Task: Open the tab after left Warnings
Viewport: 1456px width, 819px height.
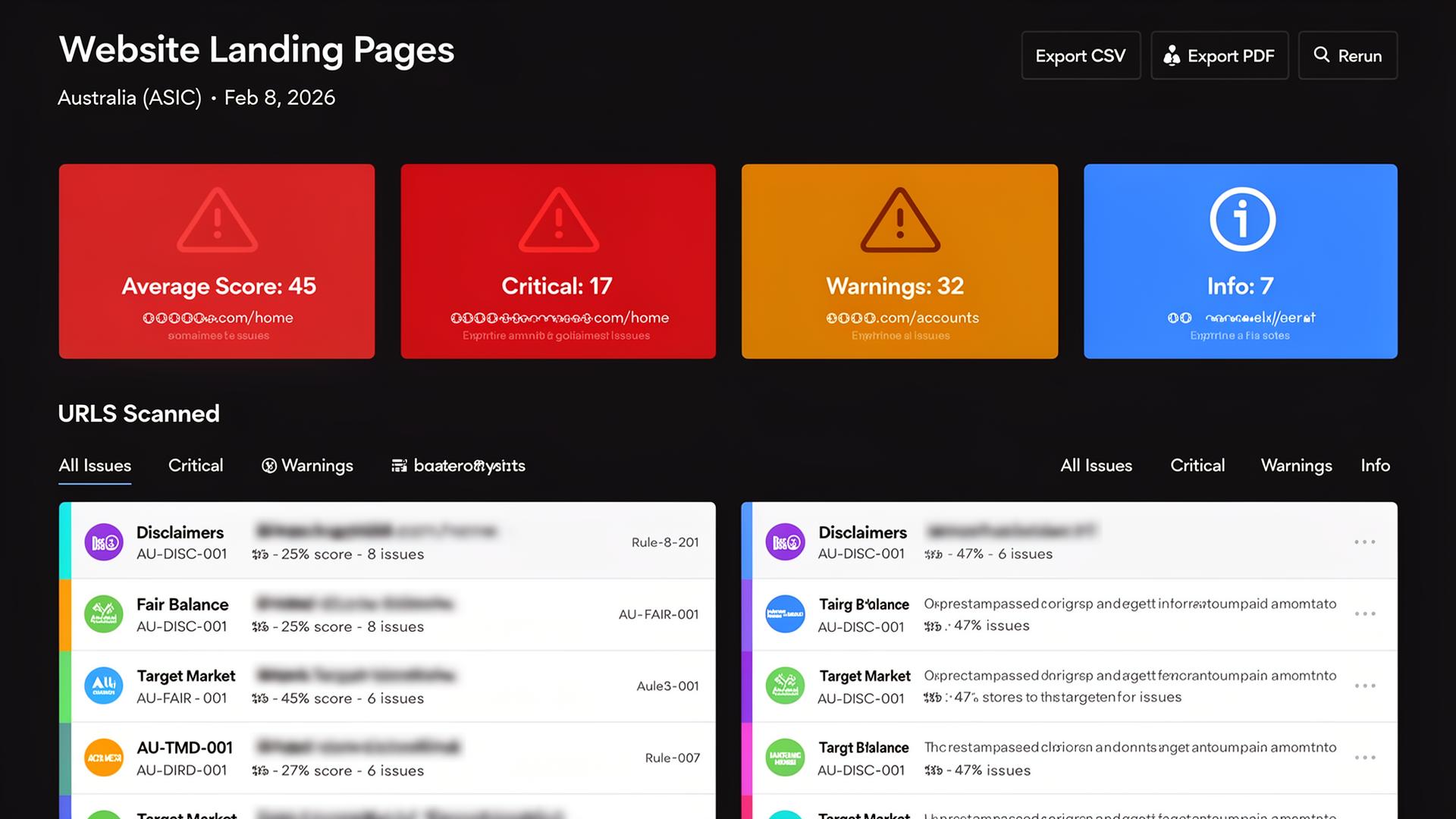Action: click(458, 466)
